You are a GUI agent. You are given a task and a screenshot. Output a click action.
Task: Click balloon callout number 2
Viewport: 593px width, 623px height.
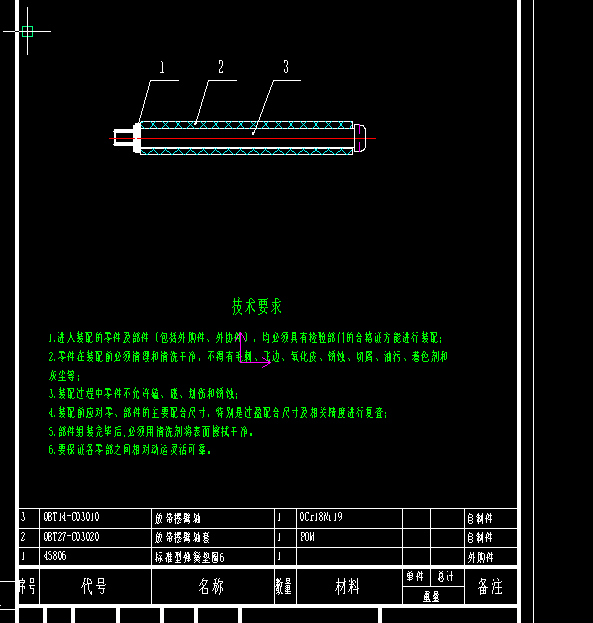(x=221, y=66)
